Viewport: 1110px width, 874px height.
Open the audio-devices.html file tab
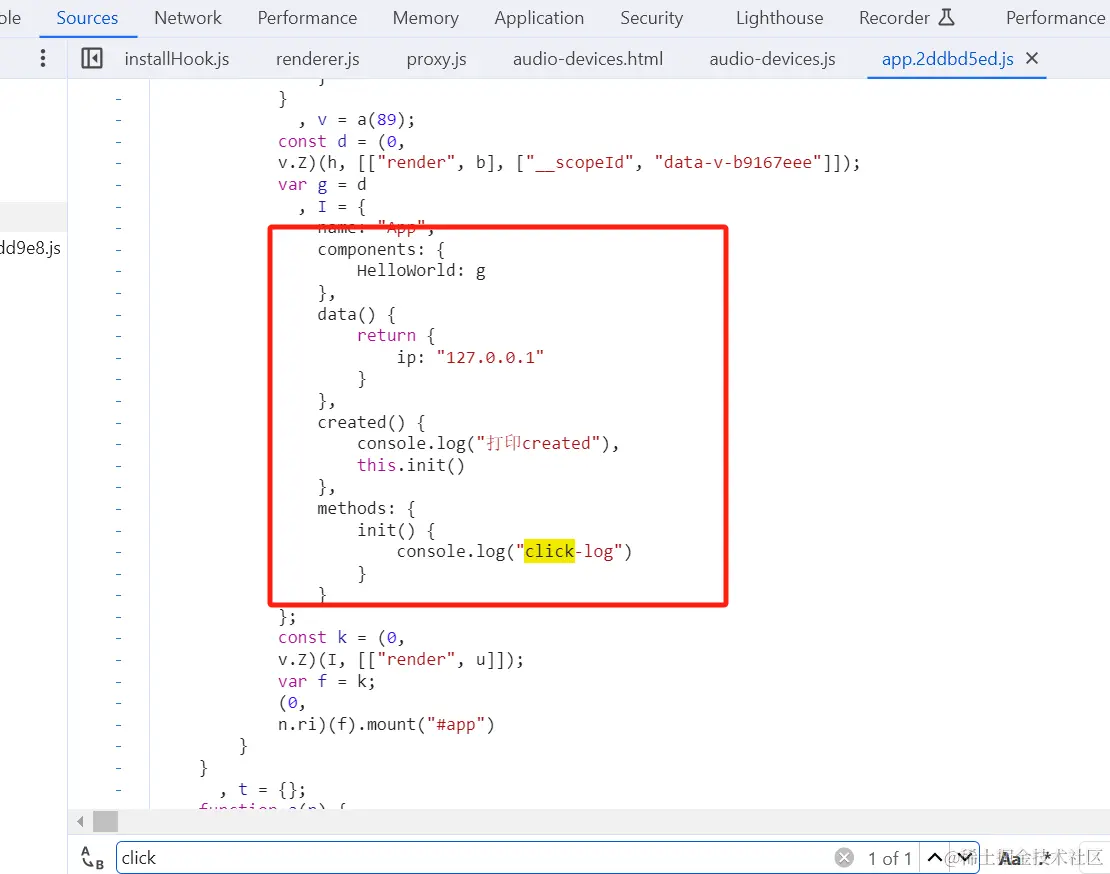[x=588, y=59]
